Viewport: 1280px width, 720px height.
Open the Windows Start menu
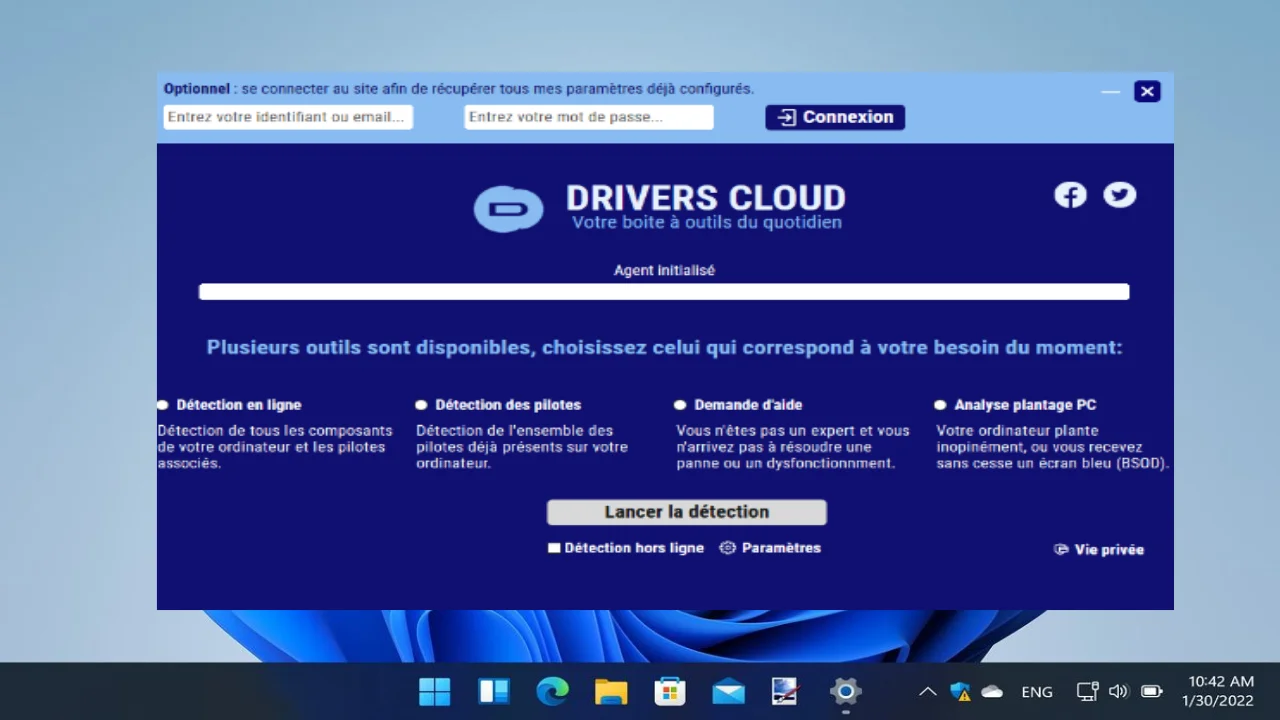coord(435,691)
